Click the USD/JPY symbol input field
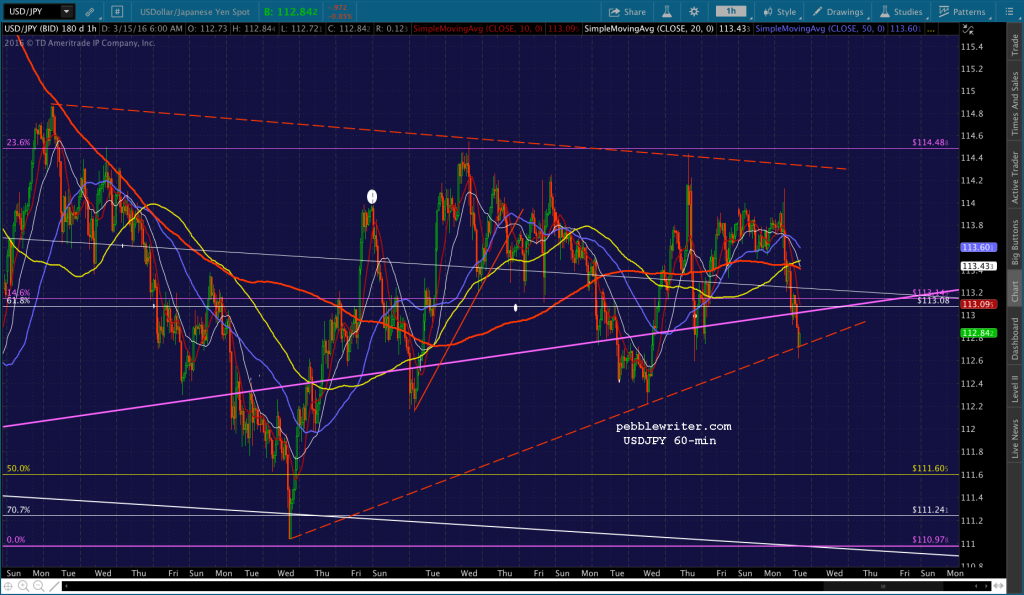The width and height of the screenshot is (1024, 595). 31,11
